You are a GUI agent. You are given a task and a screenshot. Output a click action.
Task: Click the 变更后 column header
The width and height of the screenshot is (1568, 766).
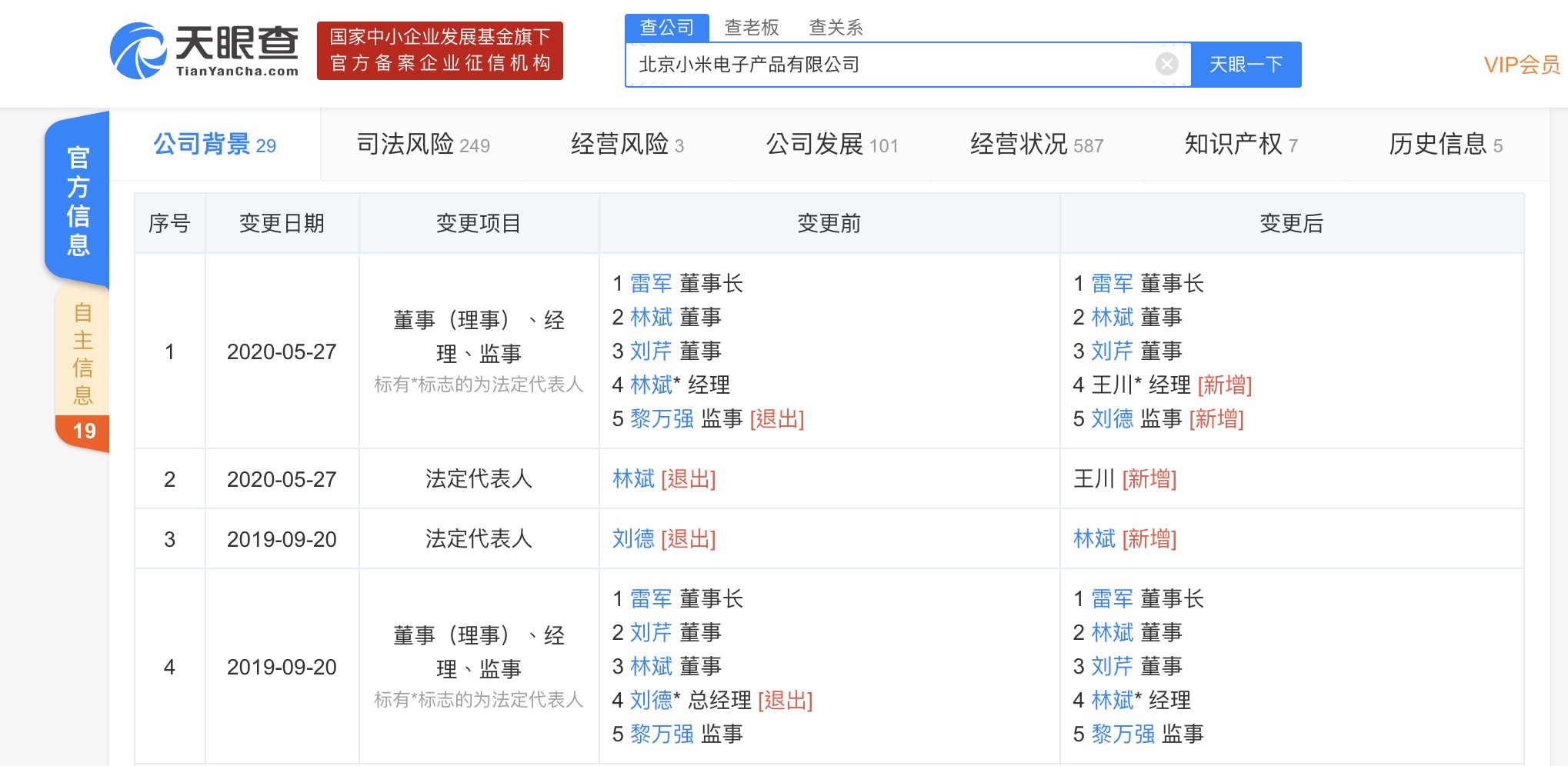(x=1292, y=224)
